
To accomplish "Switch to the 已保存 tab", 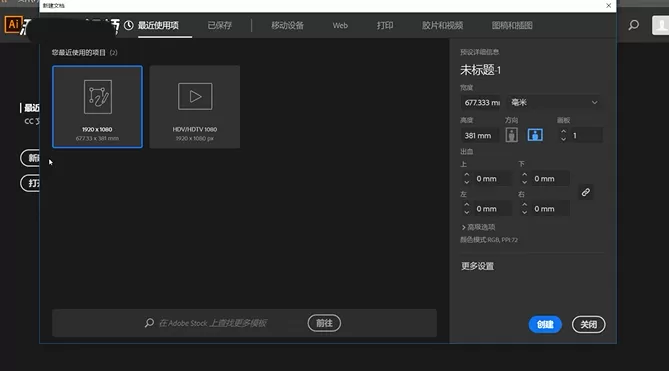I will (220, 26).
